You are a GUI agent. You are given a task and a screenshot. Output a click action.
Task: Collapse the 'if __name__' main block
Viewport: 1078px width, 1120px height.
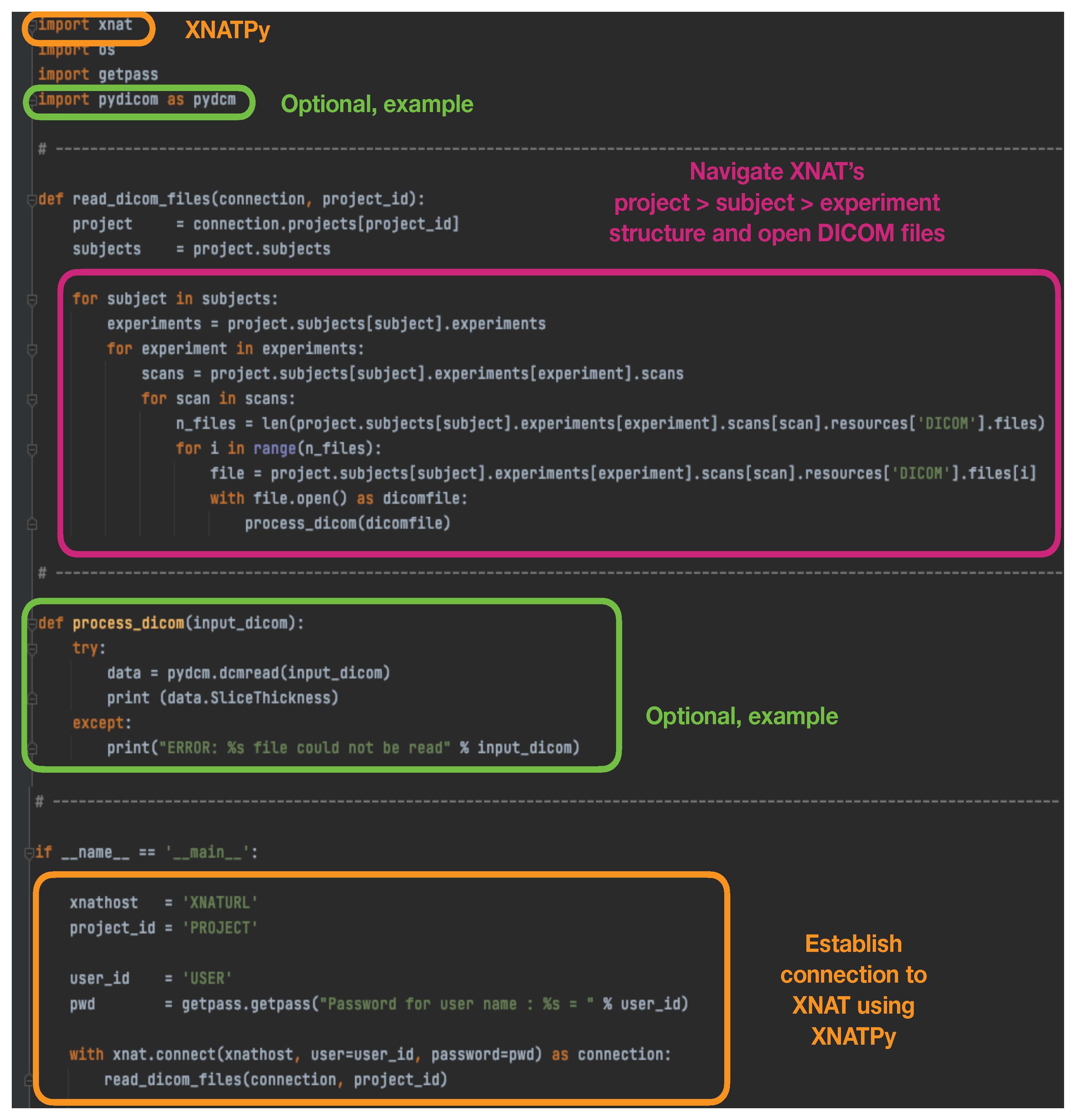tap(29, 853)
